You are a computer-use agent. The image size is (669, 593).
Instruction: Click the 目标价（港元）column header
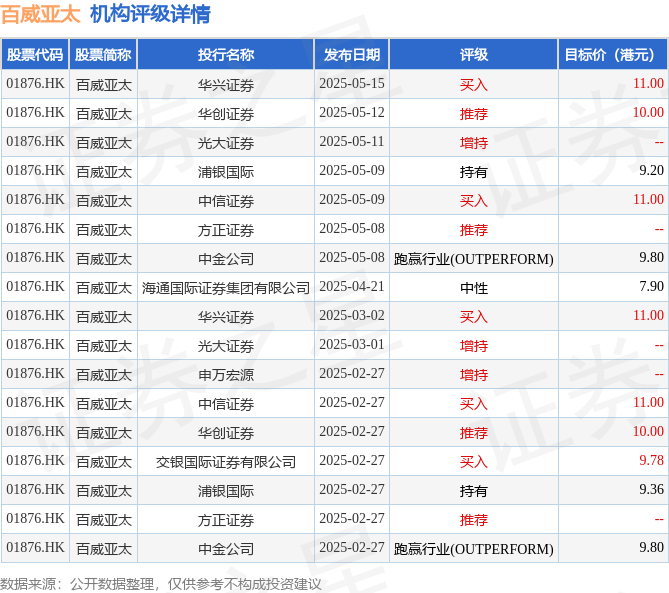[x=613, y=55]
